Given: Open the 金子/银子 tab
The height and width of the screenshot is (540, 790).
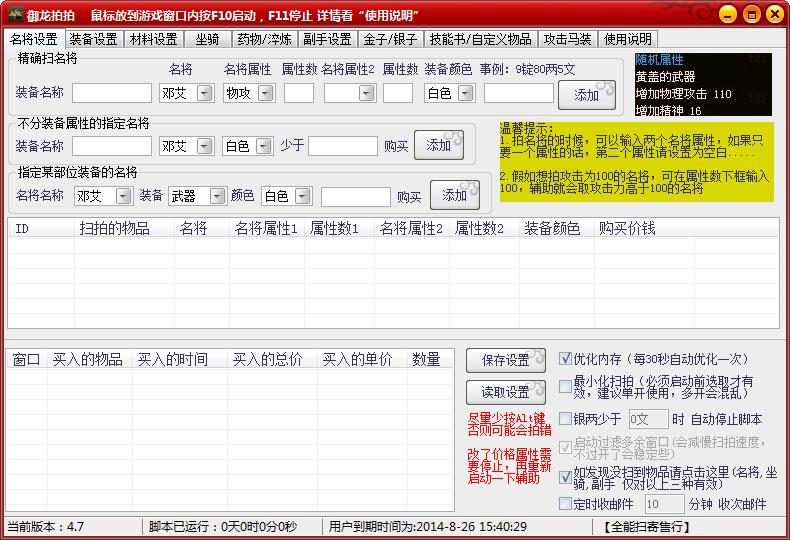Looking at the screenshot, I should pos(390,39).
